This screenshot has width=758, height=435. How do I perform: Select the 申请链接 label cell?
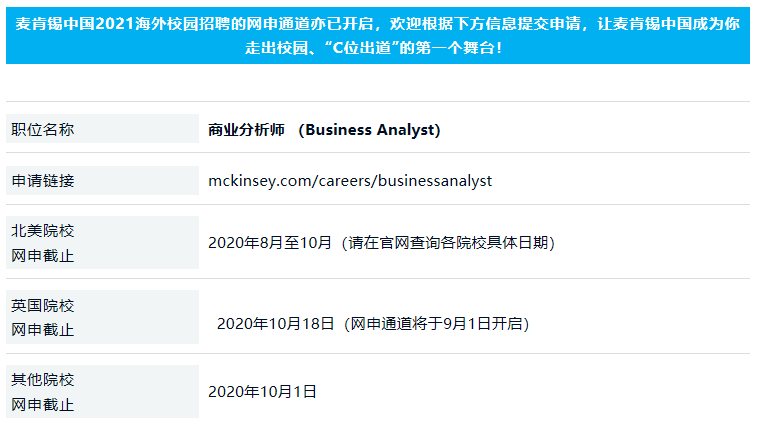coord(102,181)
